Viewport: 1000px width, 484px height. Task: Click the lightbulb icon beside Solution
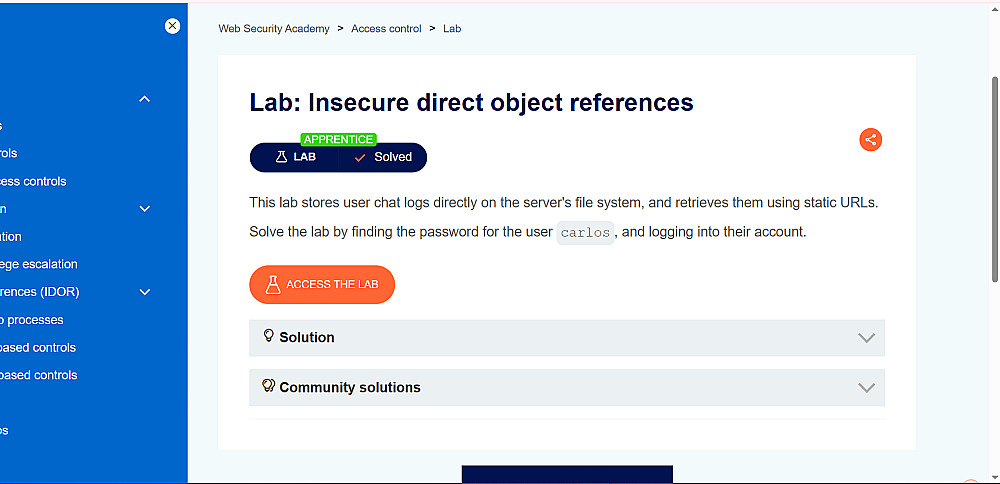[x=268, y=335]
